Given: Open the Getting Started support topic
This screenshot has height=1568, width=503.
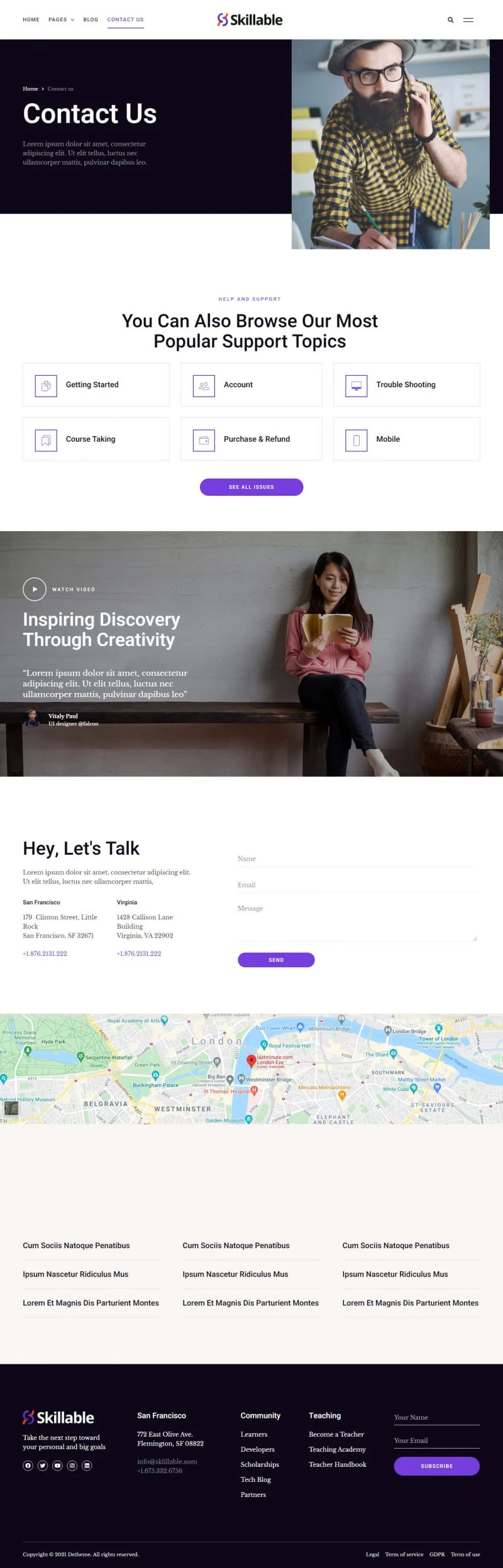Looking at the screenshot, I should pyautogui.click(x=96, y=385).
